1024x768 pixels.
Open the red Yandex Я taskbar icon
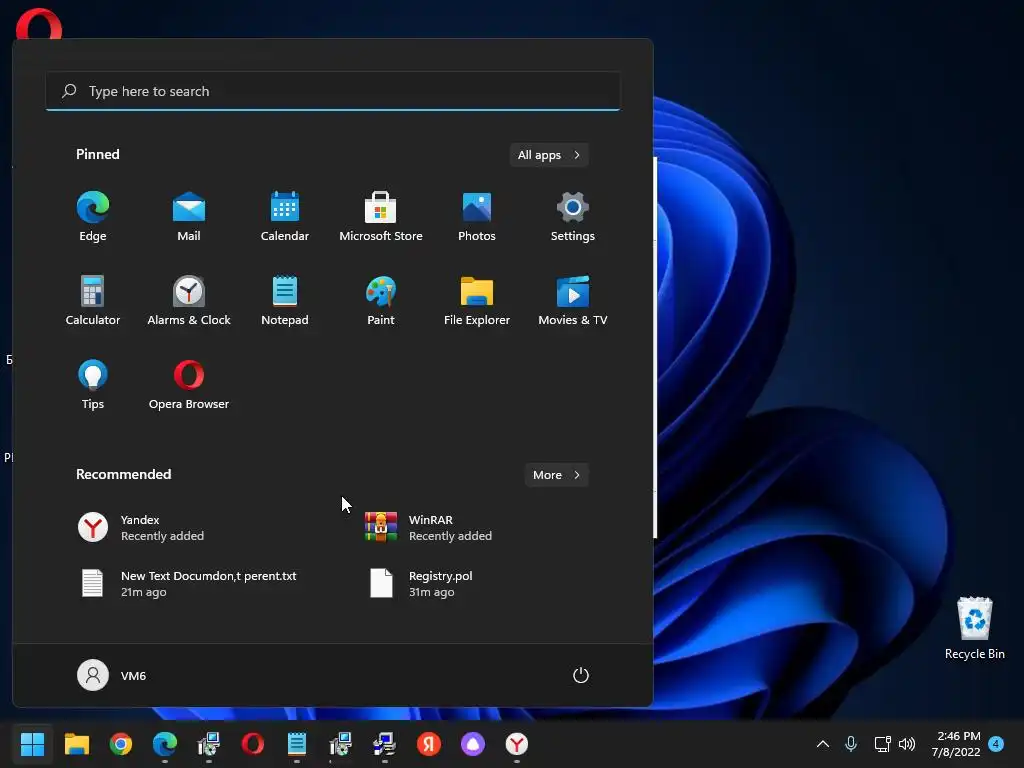point(428,744)
